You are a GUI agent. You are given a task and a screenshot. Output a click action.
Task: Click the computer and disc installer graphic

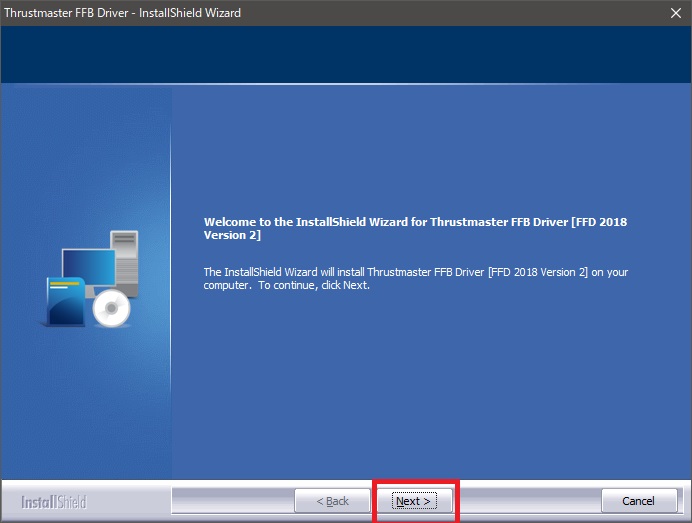91,279
